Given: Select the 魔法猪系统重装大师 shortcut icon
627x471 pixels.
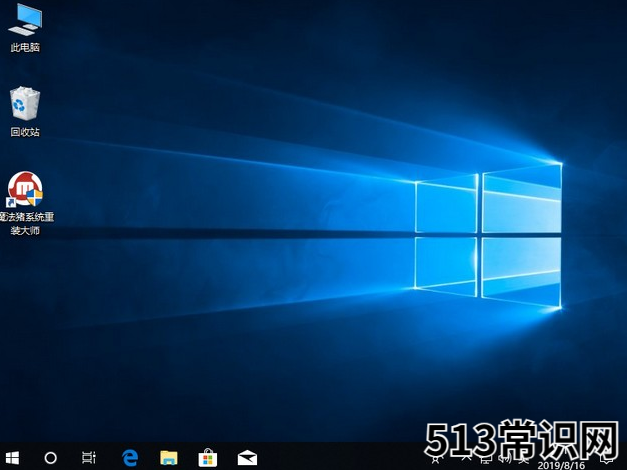Looking at the screenshot, I should point(26,203).
